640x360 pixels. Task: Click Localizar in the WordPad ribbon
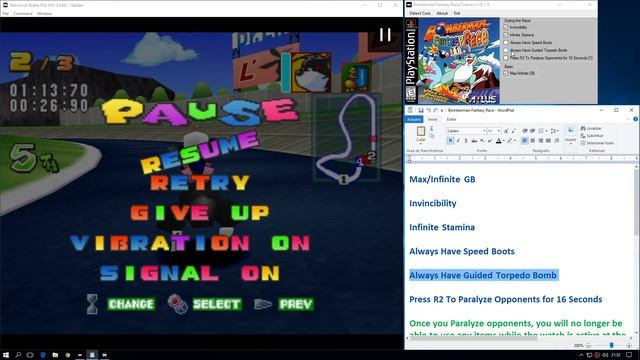(x=591, y=129)
